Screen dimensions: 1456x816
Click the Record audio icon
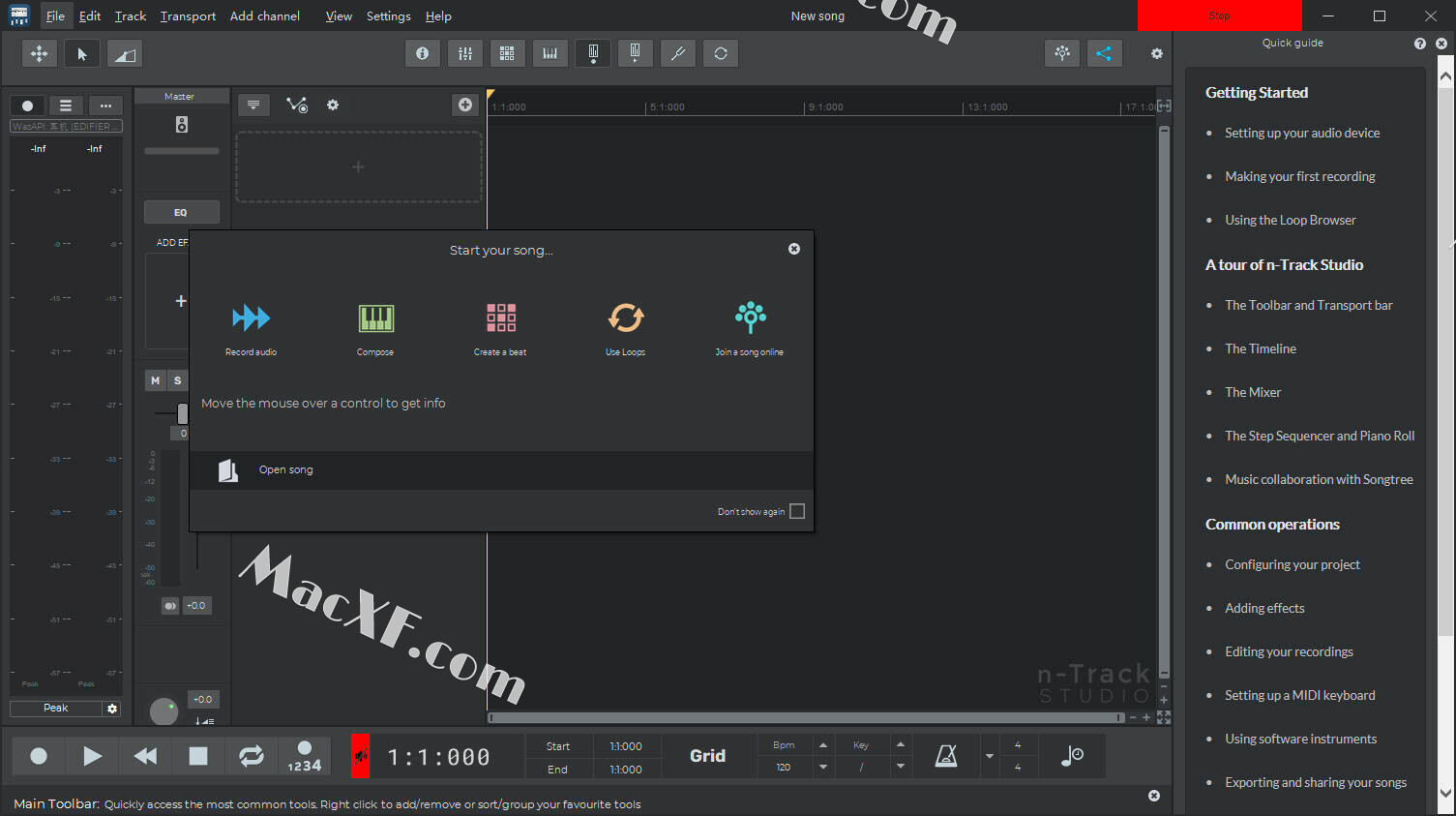[251, 317]
